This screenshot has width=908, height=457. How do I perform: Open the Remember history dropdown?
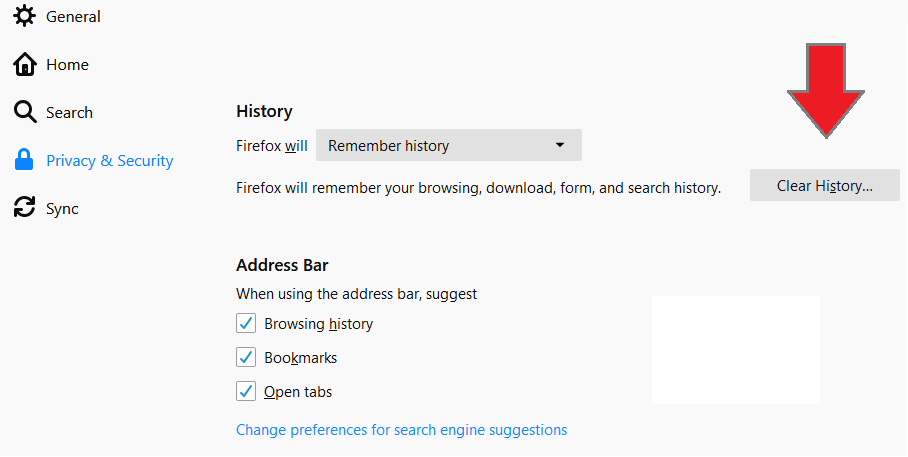[x=449, y=145]
